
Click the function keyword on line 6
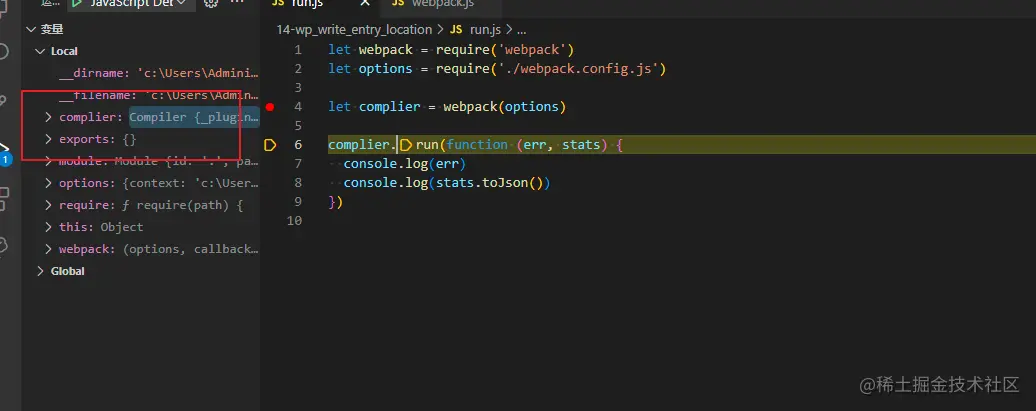(x=477, y=145)
